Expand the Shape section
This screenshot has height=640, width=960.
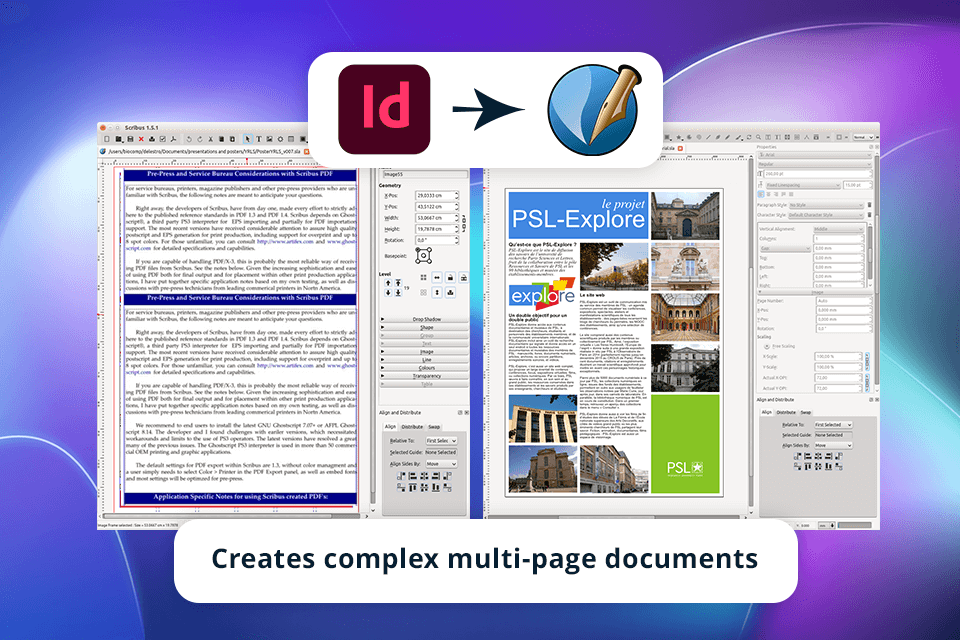tap(426, 327)
